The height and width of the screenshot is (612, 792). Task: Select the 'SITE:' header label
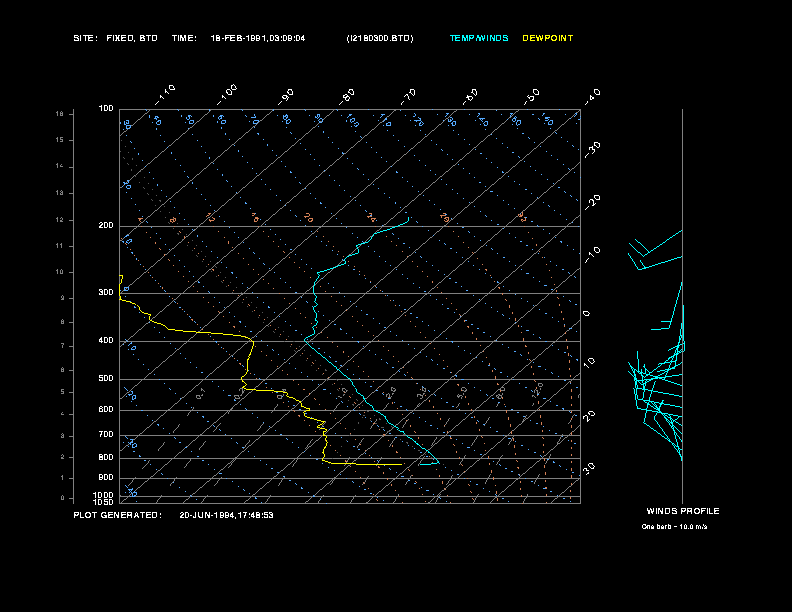[x=85, y=38]
